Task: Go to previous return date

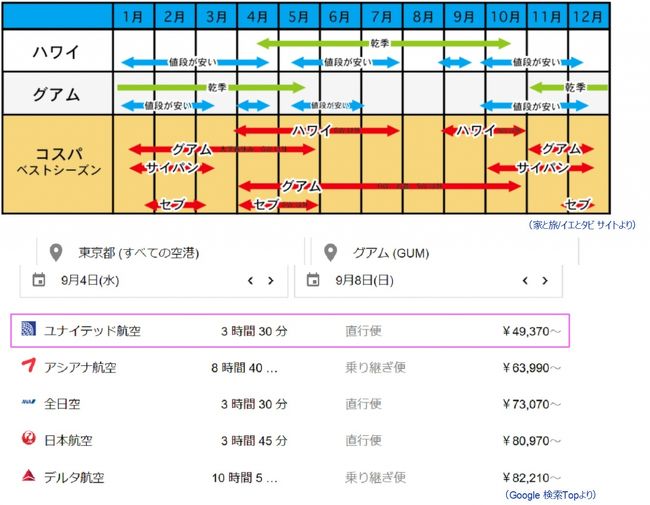Action: pyautogui.click(x=525, y=281)
